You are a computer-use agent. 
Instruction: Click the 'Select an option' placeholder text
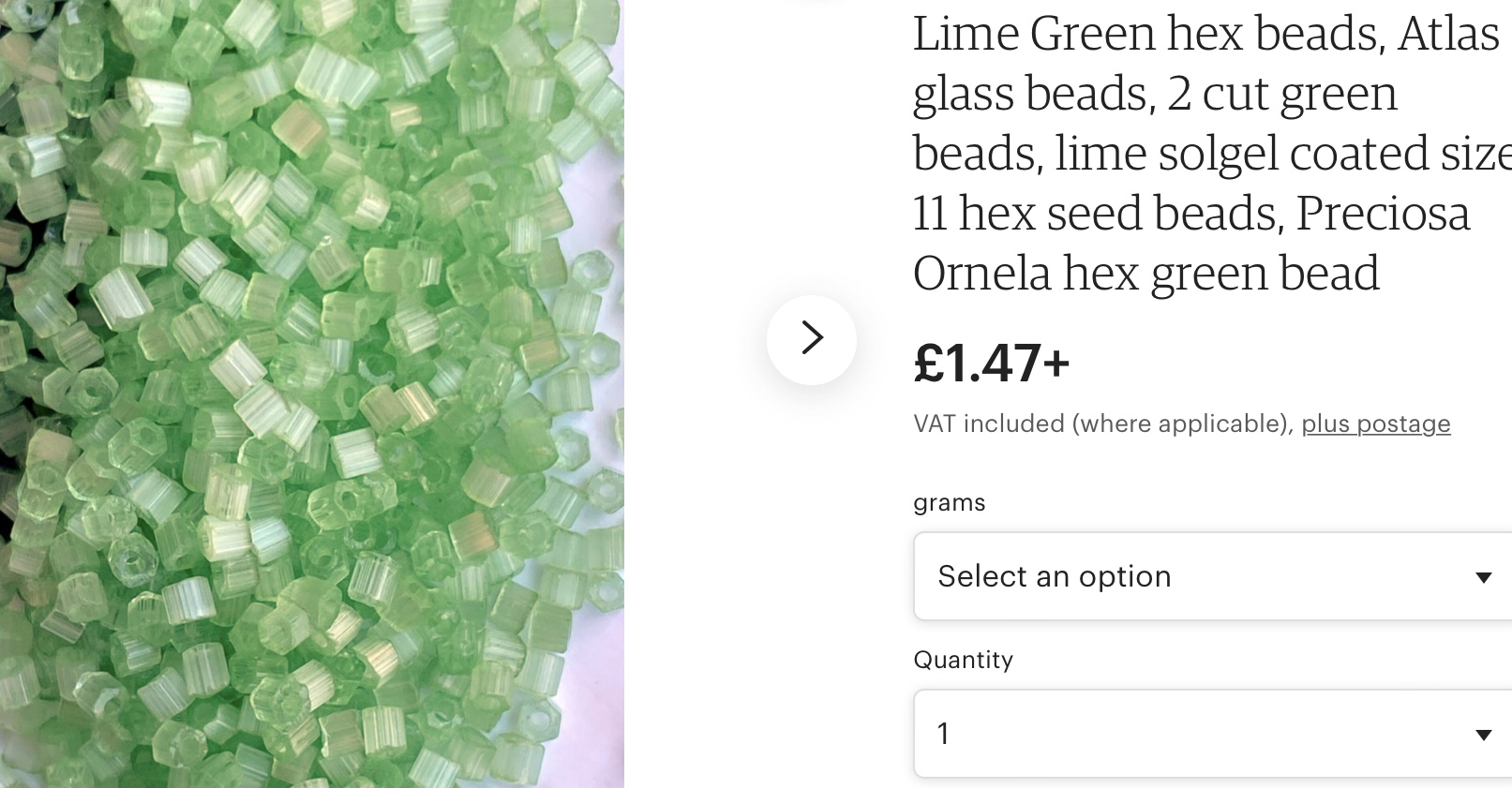[x=1054, y=576]
